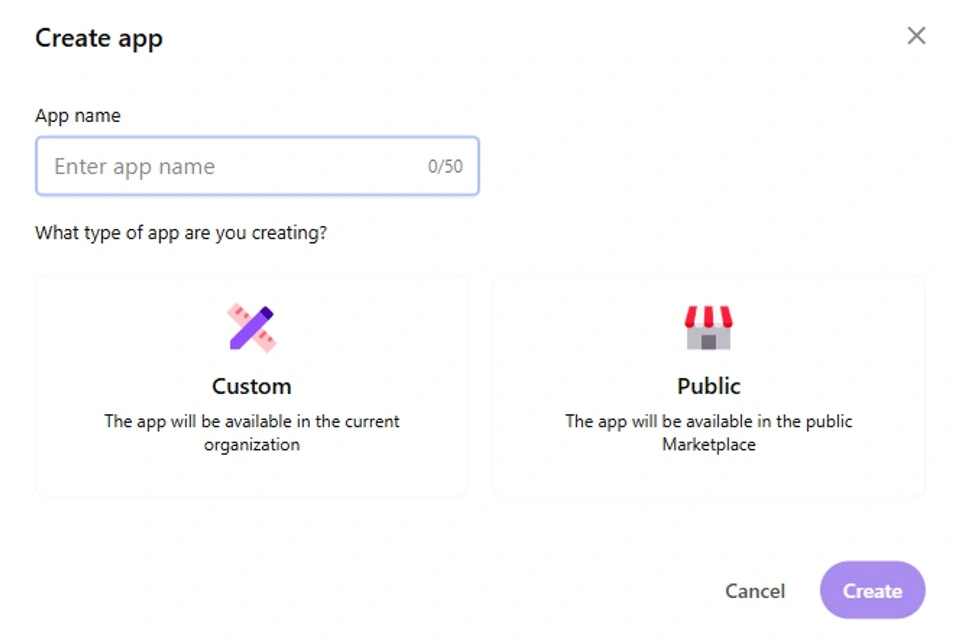
Task: Expand the Public Marketplace card
Action: click(x=708, y=385)
